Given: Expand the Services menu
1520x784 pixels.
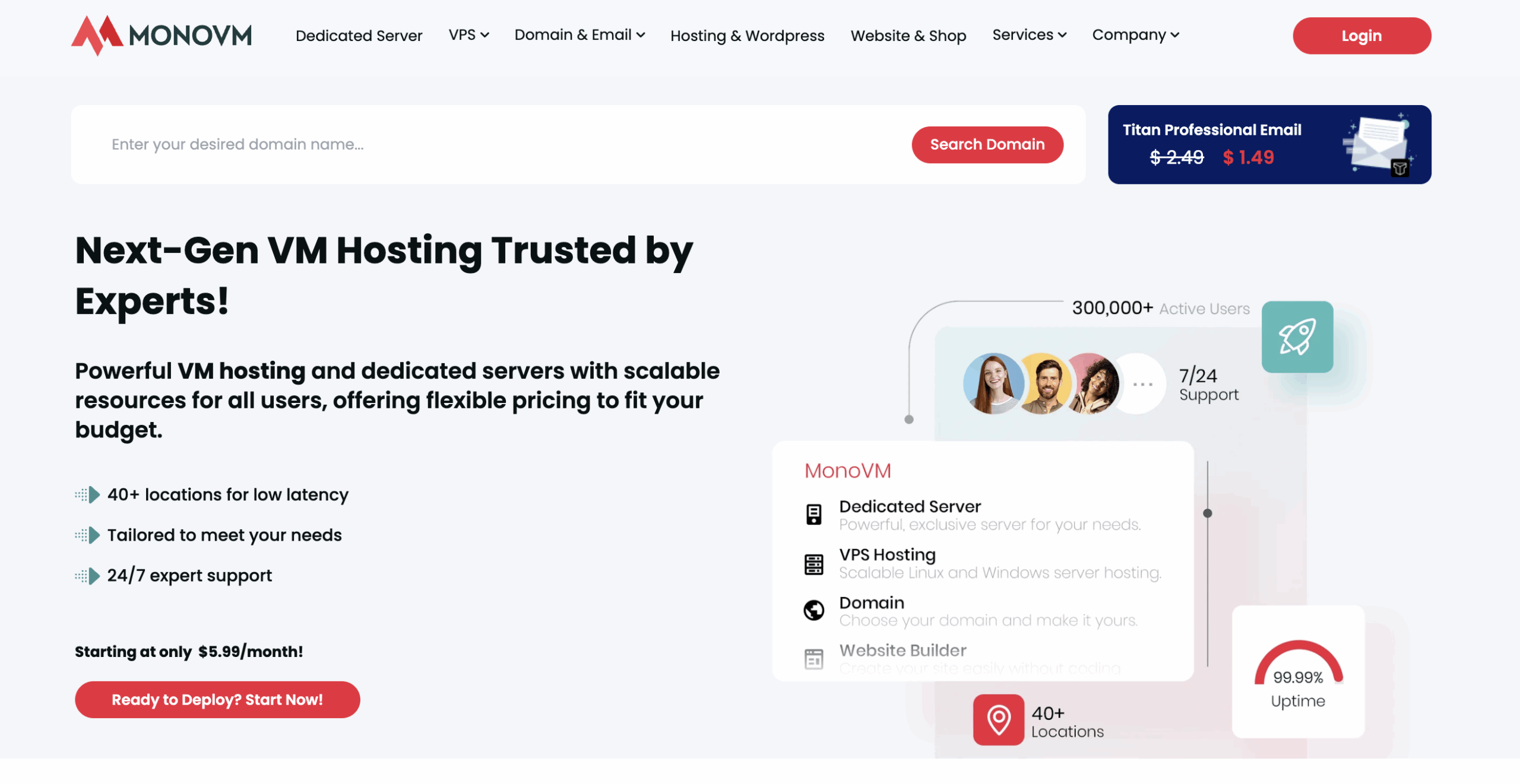Looking at the screenshot, I should tap(1029, 35).
